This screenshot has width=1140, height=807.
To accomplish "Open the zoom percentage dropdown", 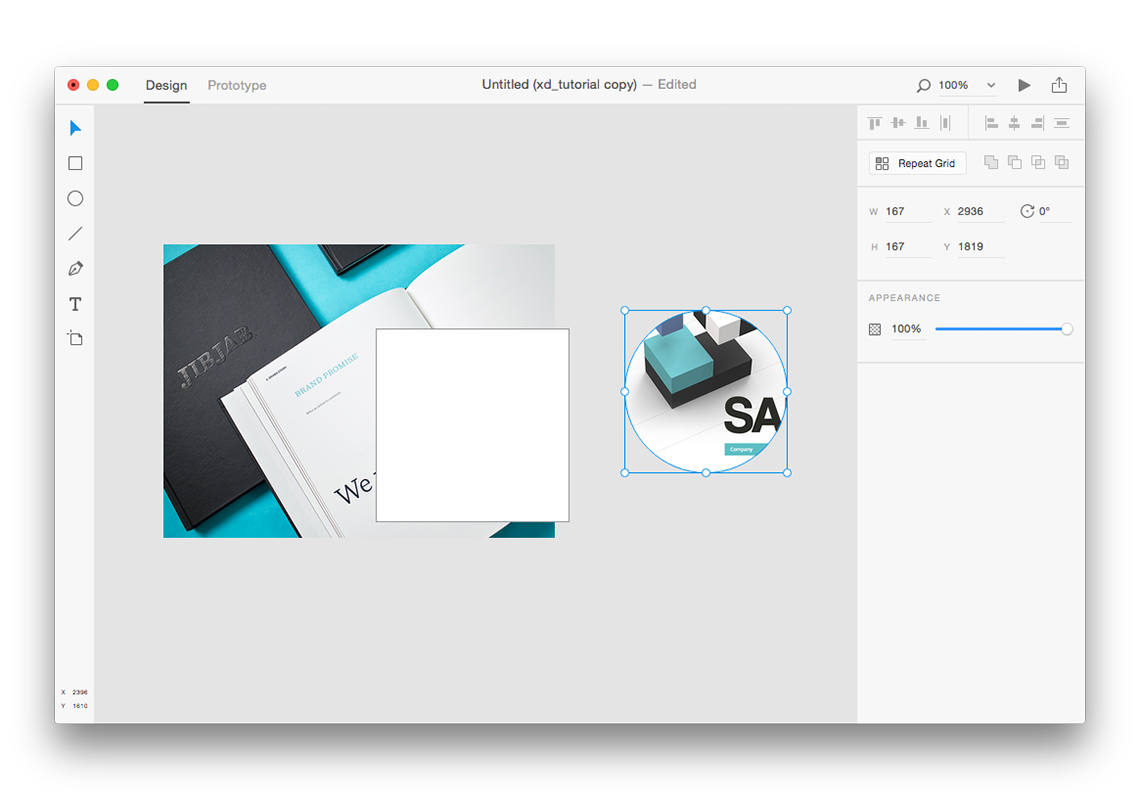I will [990, 85].
